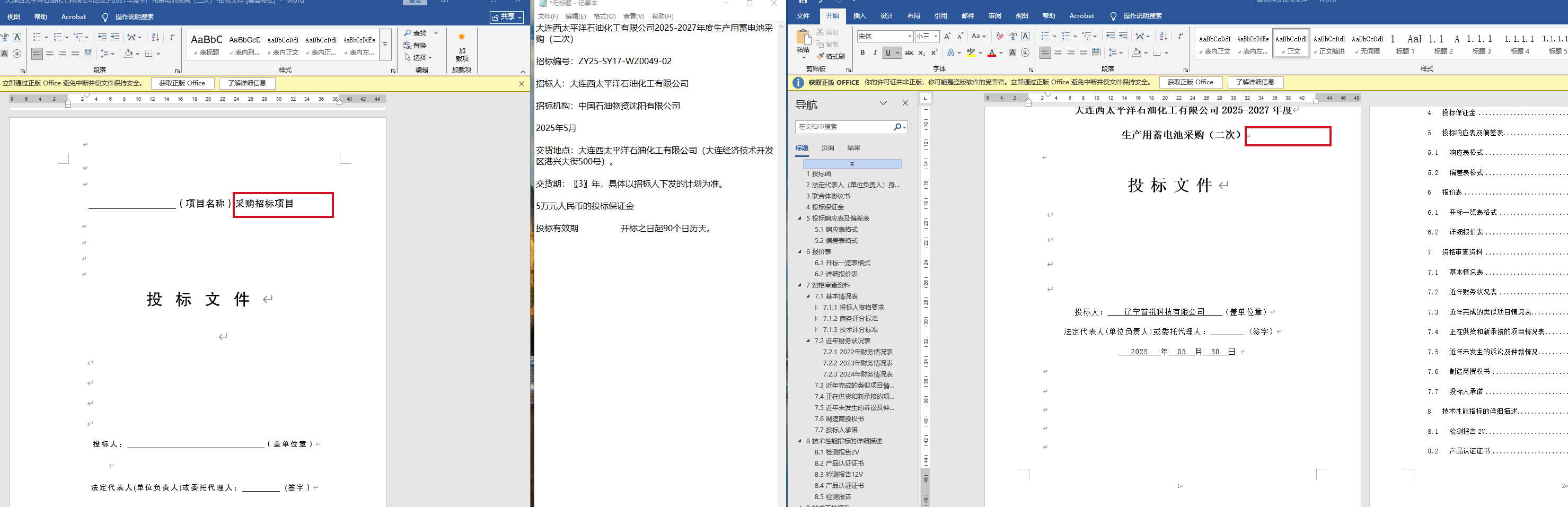Image resolution: width=1568 pixels, height=507 pixels.
Task: Close the navigation pane with its X
Action: 905,103
